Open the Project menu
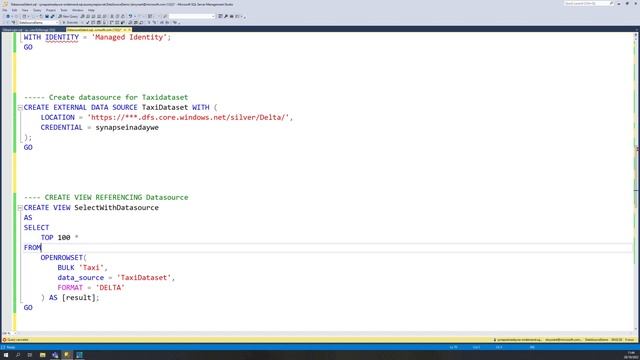 pos(51,10)
